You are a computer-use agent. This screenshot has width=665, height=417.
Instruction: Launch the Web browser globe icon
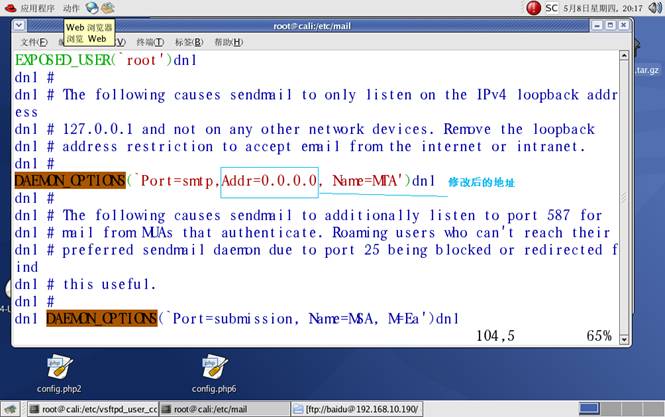pos(93,8)
